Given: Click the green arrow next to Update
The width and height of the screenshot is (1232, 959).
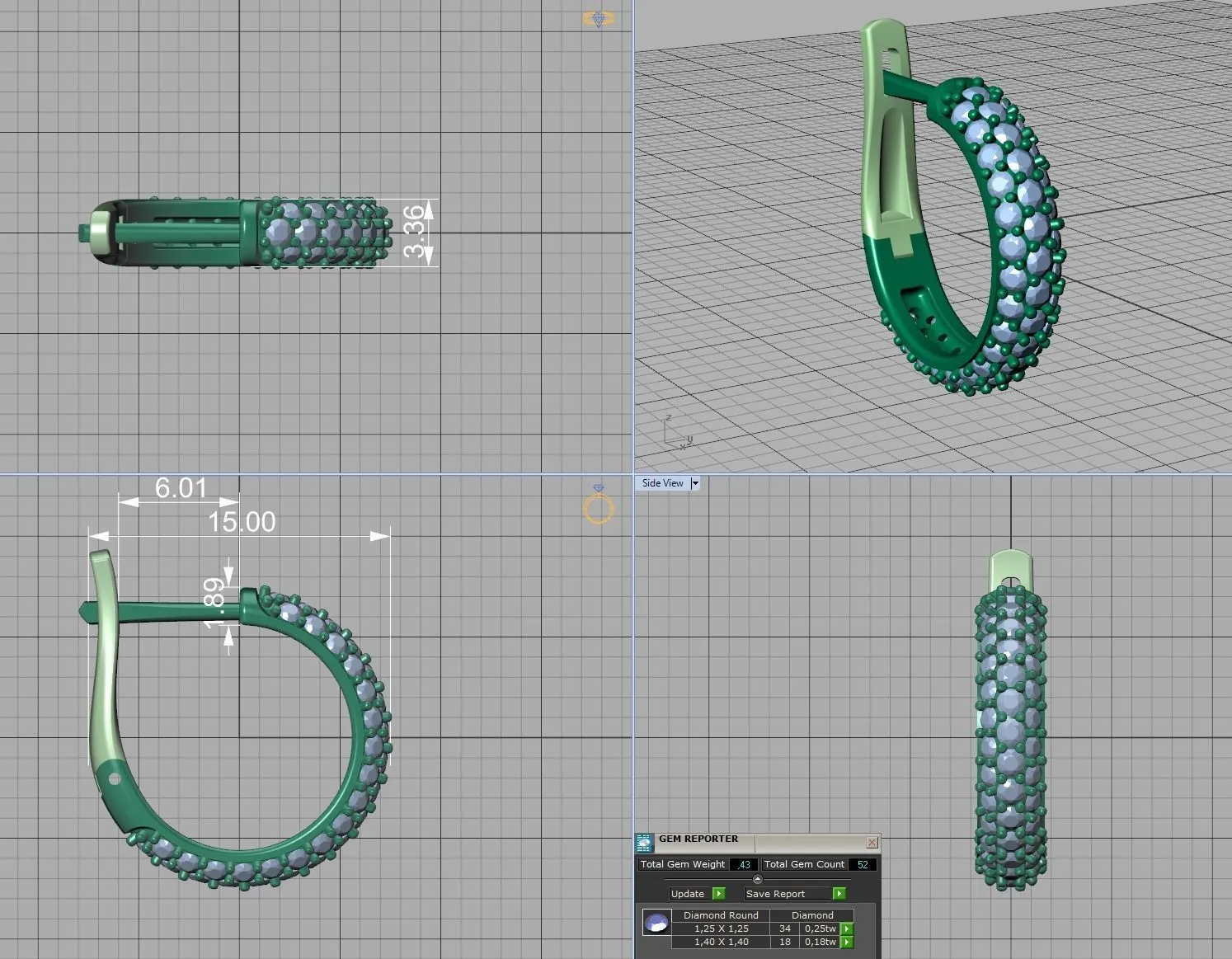Looking at the screenshot, I should pyautogui.click(x=718, y=894).
